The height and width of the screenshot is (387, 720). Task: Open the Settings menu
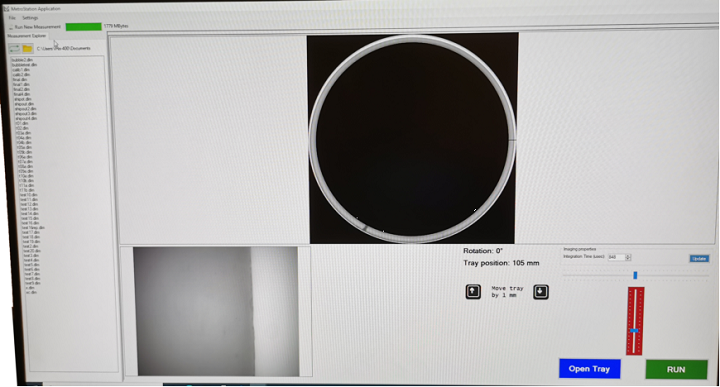coord(30,18)
